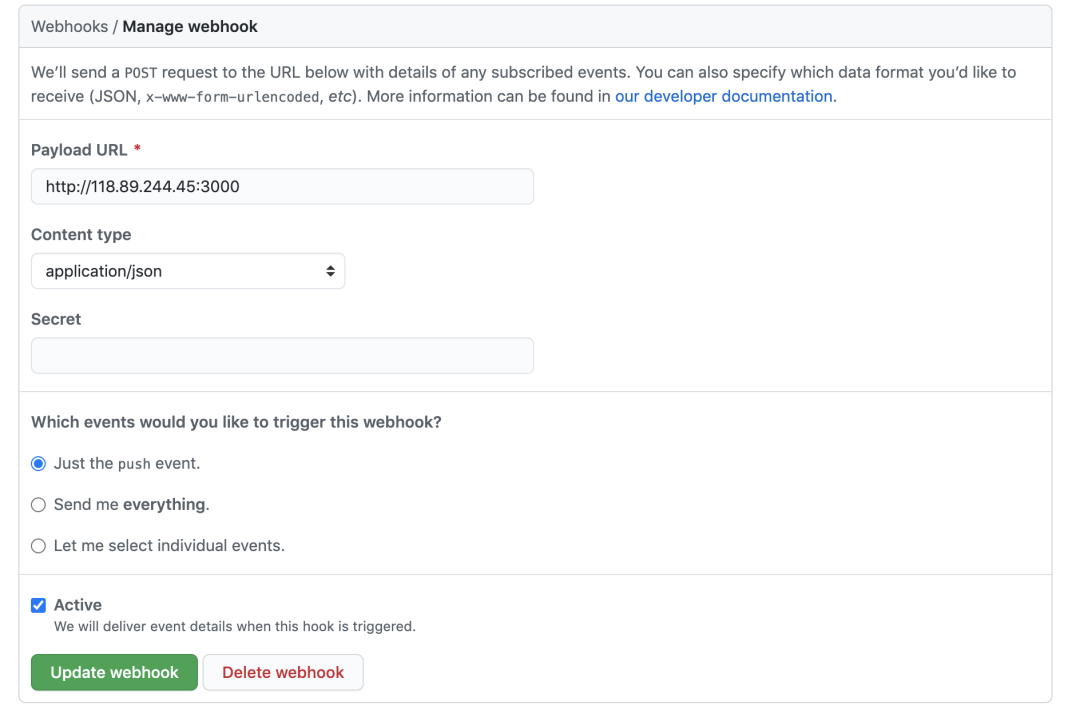The width and height of the screenshot is (1080, 718).
Task: Click the 'POST' code text in description
Action: click(141, 73)
